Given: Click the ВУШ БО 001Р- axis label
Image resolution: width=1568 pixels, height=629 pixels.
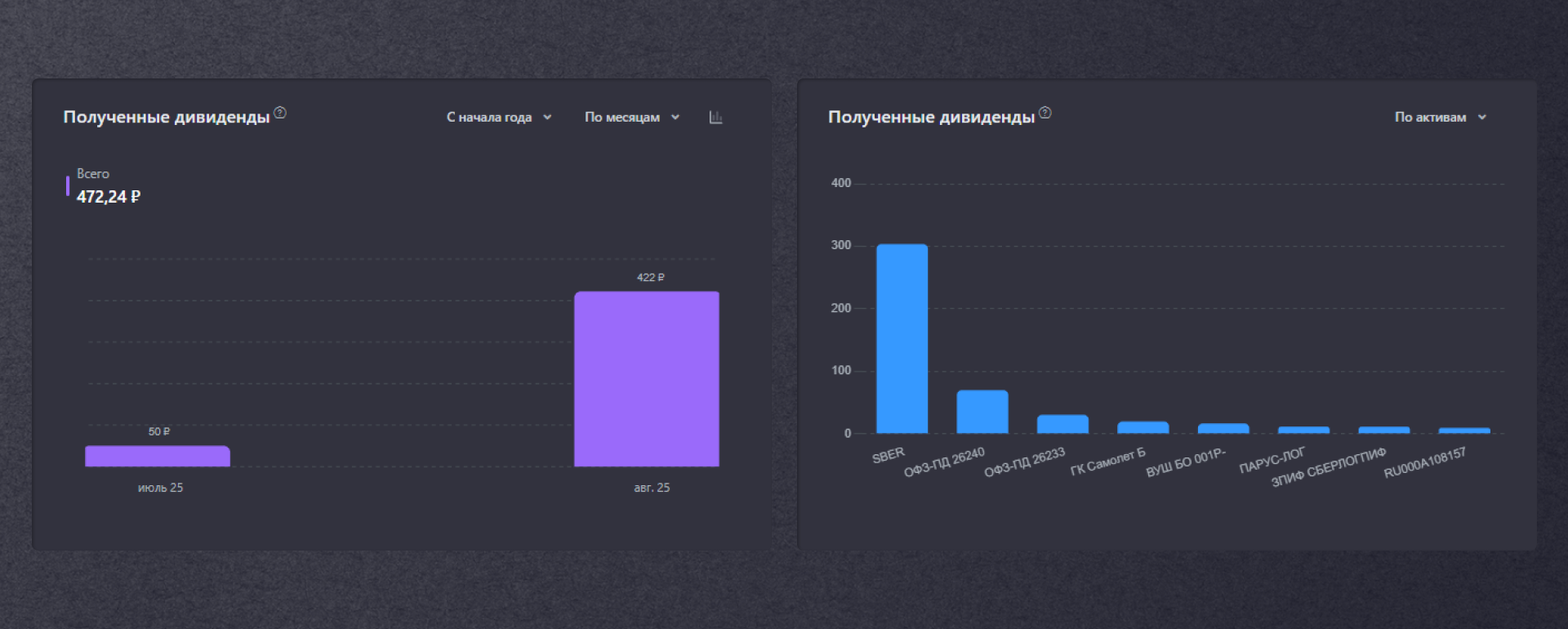Looking at the screenshot, I should [1186, 462].
